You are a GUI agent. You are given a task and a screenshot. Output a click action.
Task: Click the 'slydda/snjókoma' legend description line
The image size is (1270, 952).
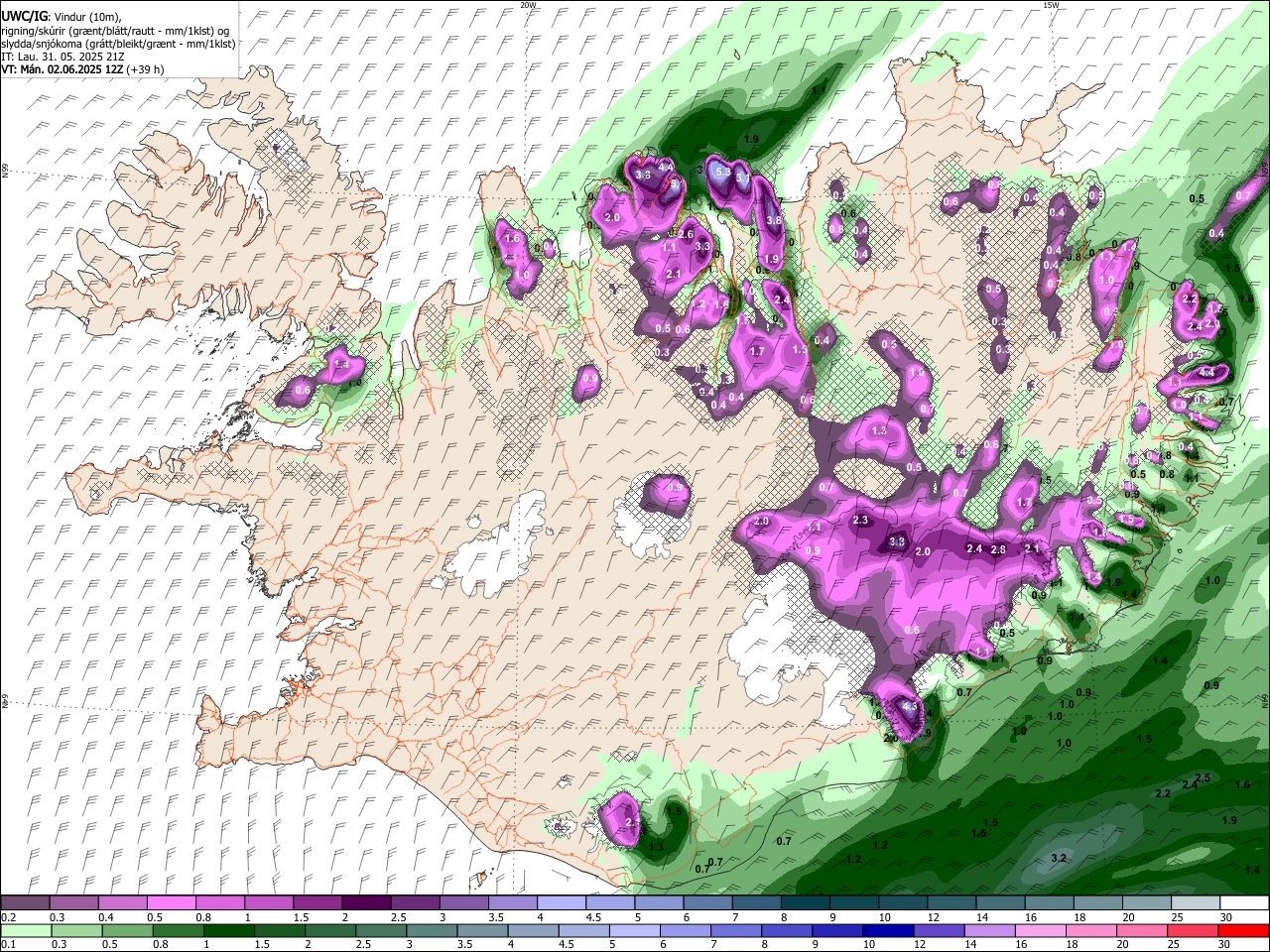click(118, 44)
